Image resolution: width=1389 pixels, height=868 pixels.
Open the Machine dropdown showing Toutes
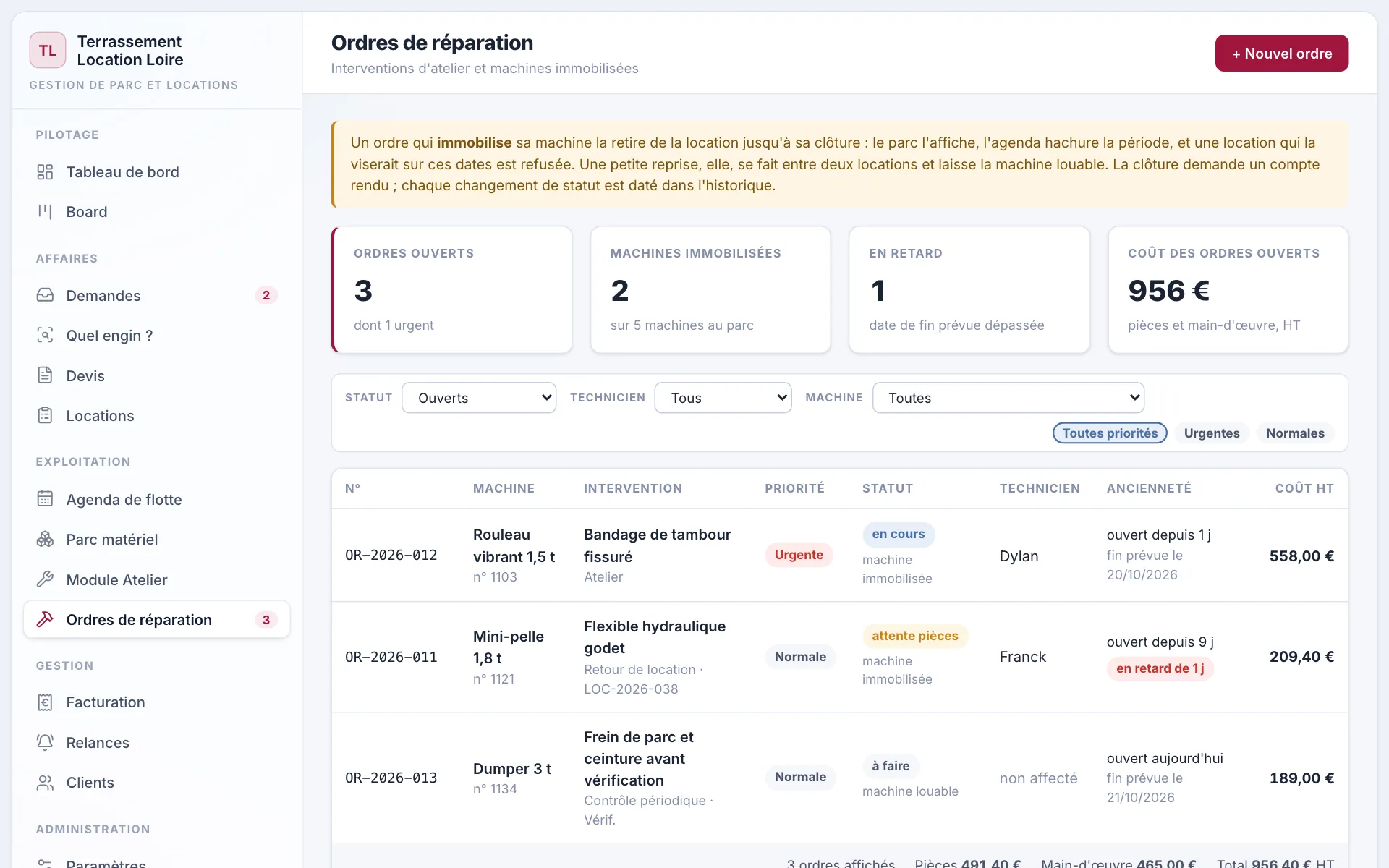click(1008, 398)
